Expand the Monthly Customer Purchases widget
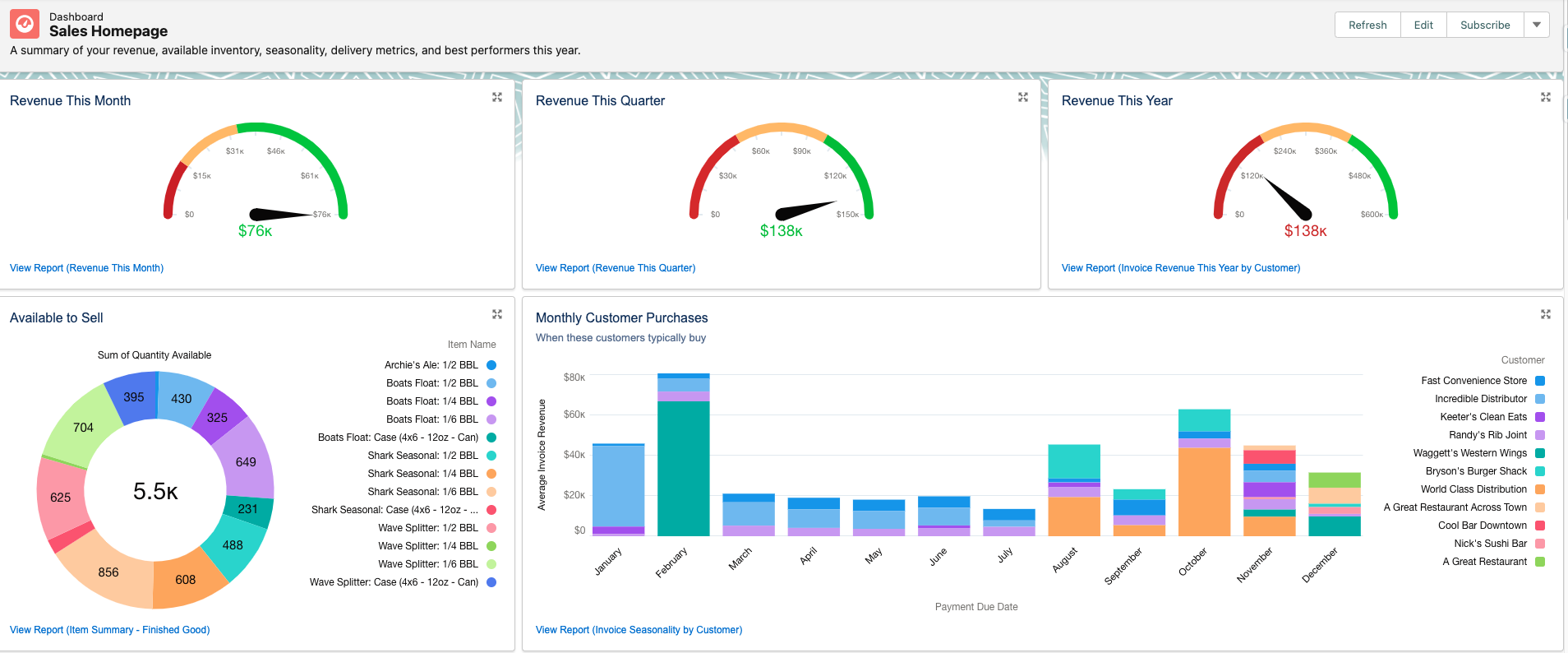 [x=1546, y=314]
